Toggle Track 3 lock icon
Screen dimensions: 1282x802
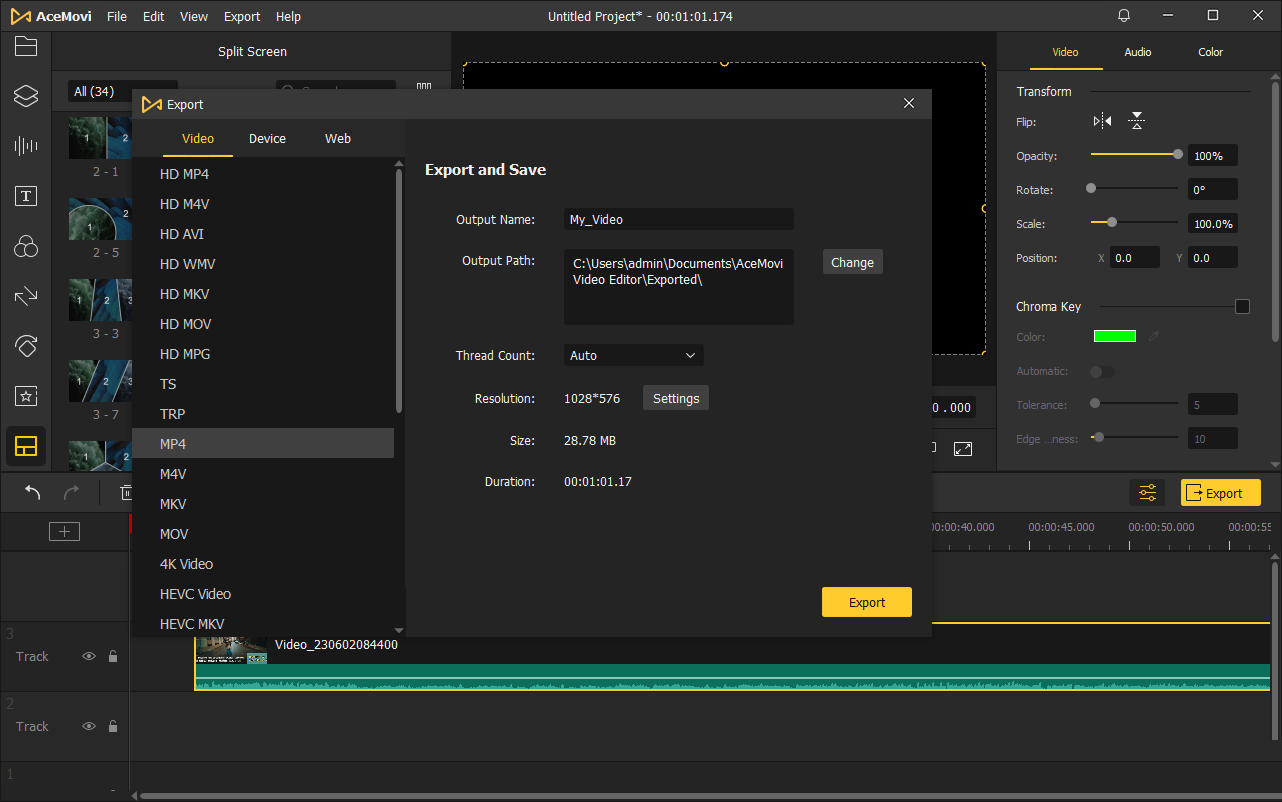(113, 656)
